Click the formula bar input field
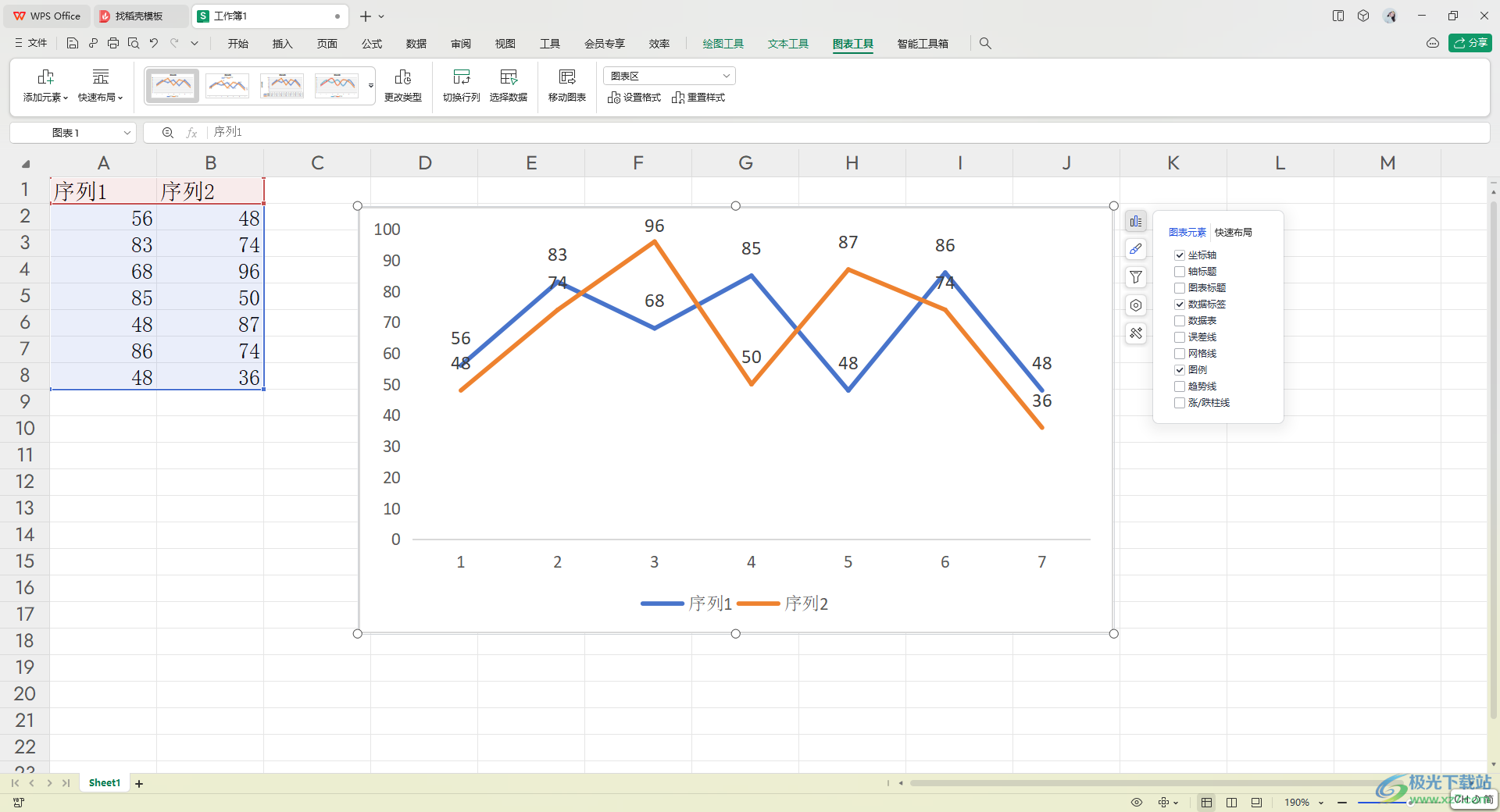Viewport: 1500px width, 812px height. (x=848, y=133)
